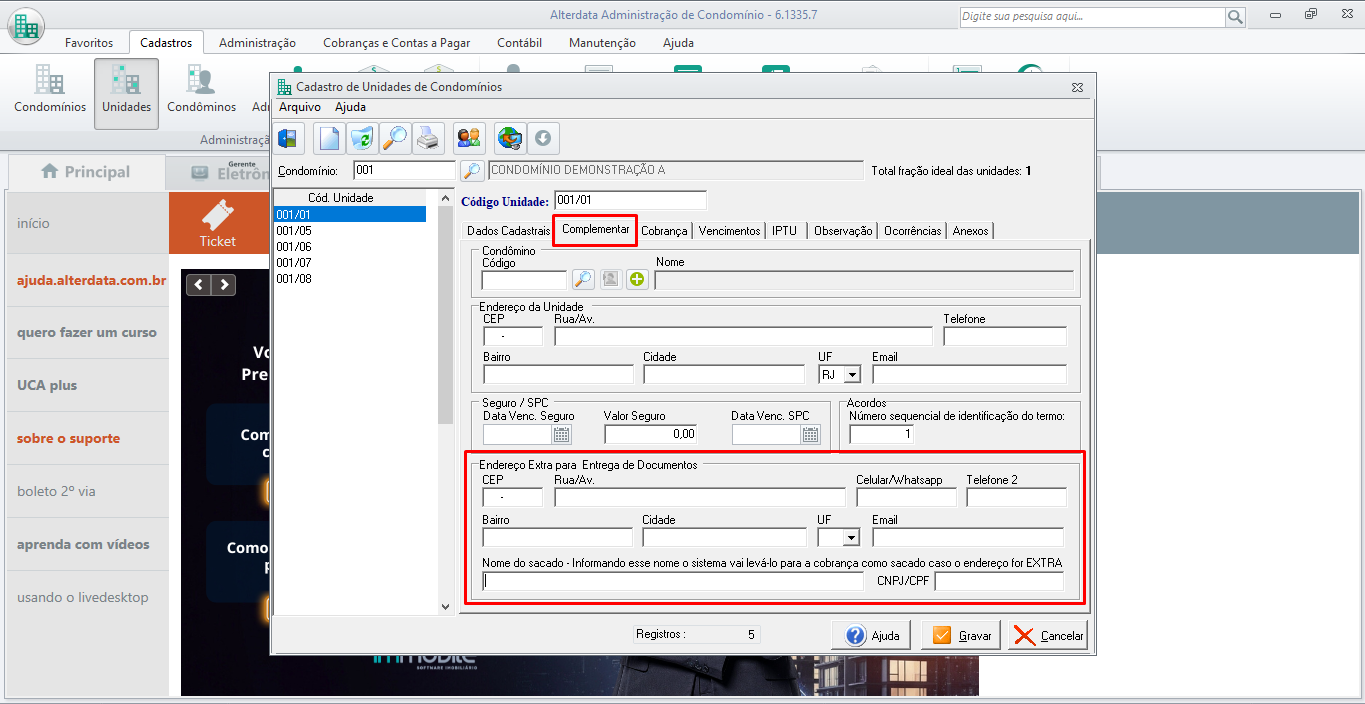Image resolution: width=1365 pixels, height=704 pixels.
Task: Click the blank page New record icon
Action: point(329,138)
